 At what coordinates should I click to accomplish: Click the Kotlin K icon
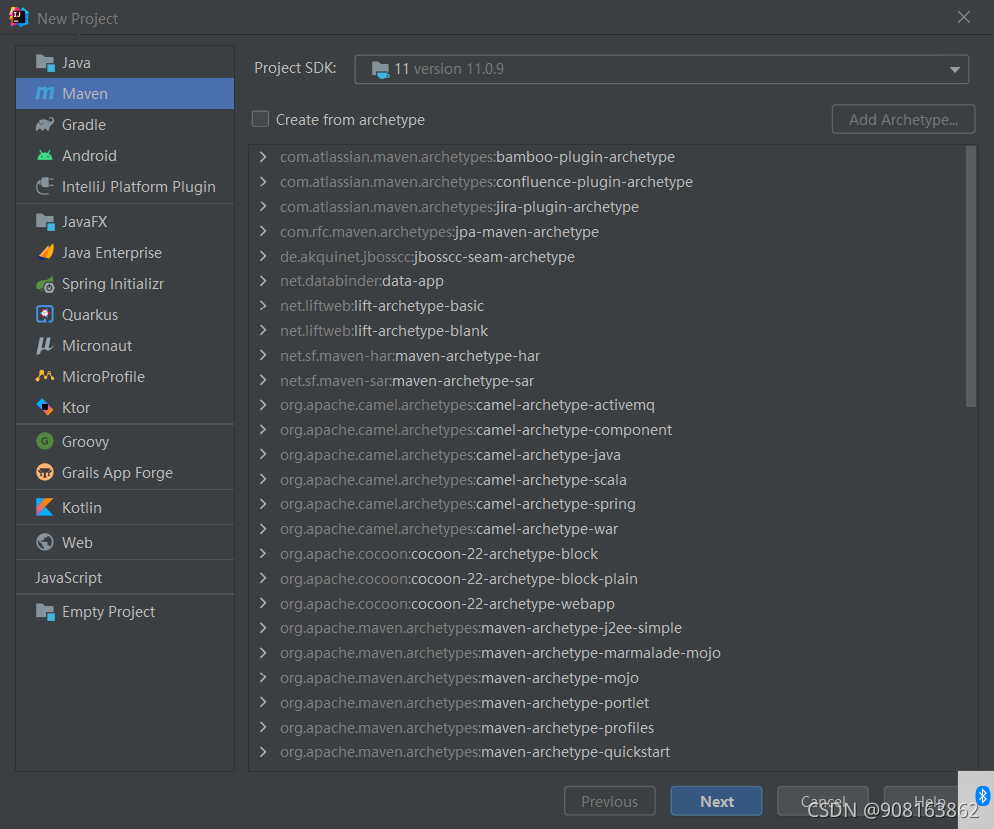pyautogui.click(x=45, y=507)
